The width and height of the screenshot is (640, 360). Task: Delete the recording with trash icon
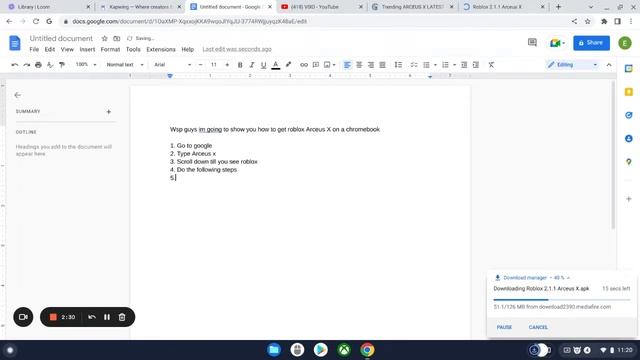tap(122, 317)
